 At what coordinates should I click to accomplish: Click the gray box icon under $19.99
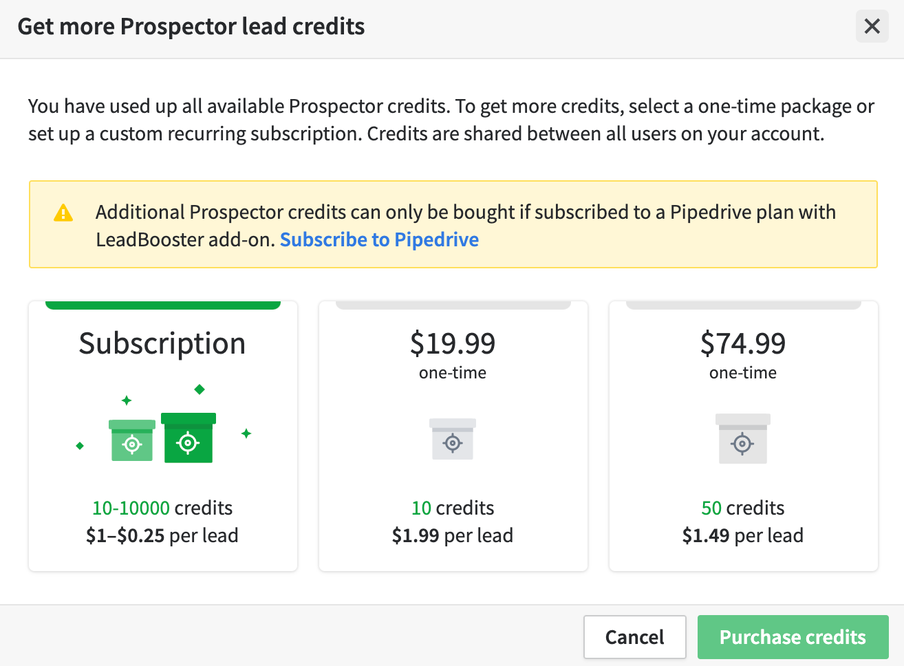click(x=453, y=439)
